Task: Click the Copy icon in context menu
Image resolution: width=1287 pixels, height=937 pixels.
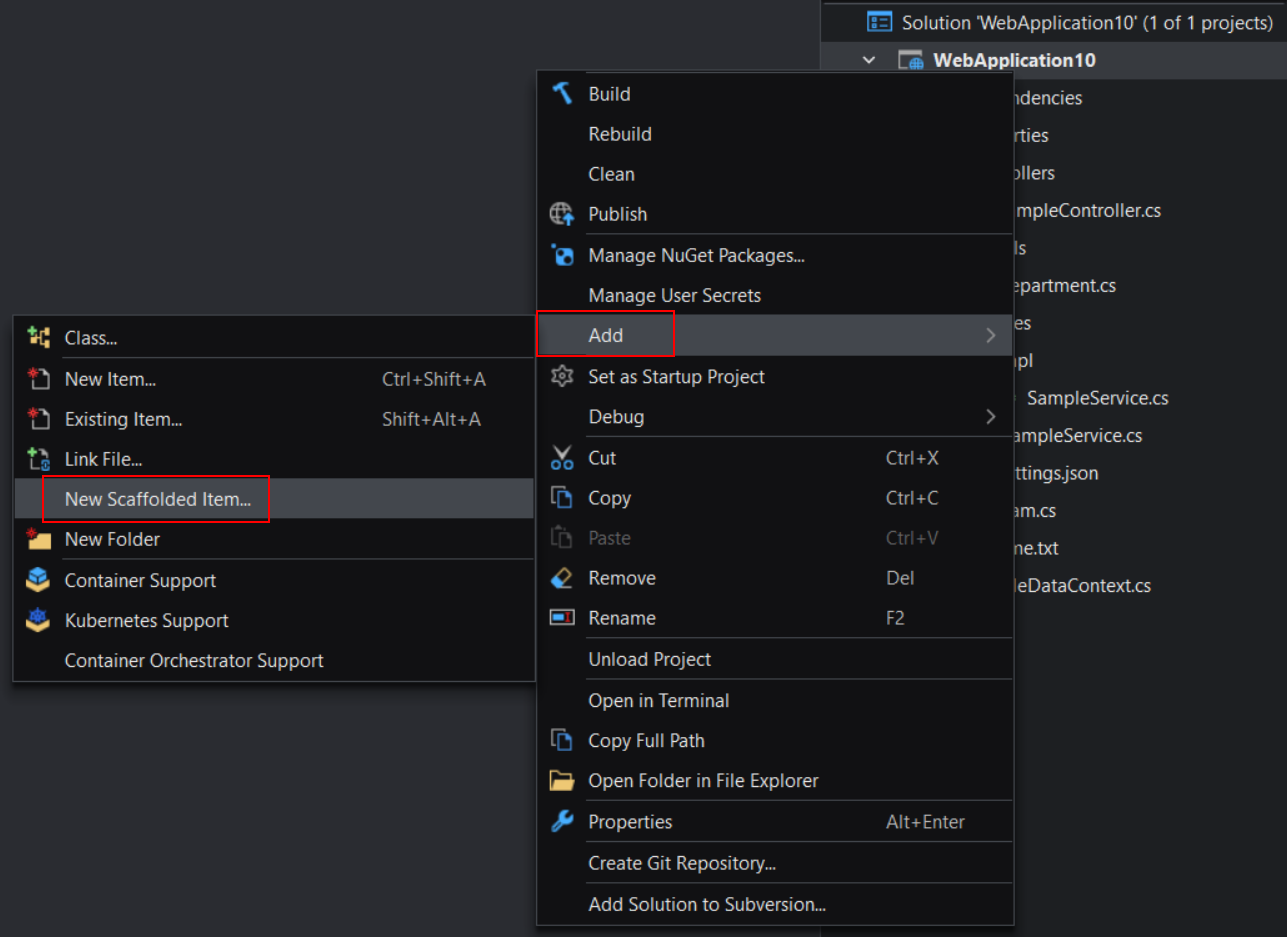Action: click(562, 498)
